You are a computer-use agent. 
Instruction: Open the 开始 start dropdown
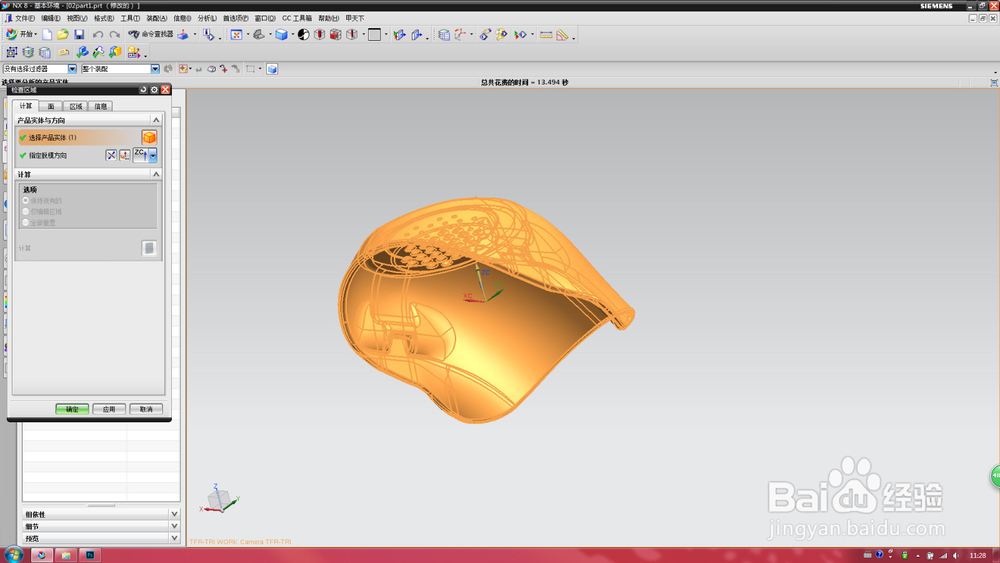[x=21, y=34]
